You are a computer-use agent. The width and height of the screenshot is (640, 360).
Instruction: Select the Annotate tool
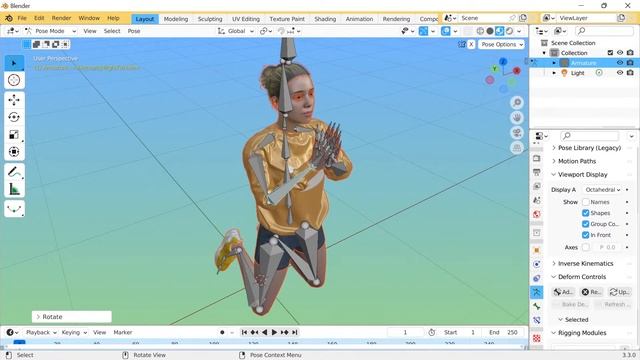[14, 172]
